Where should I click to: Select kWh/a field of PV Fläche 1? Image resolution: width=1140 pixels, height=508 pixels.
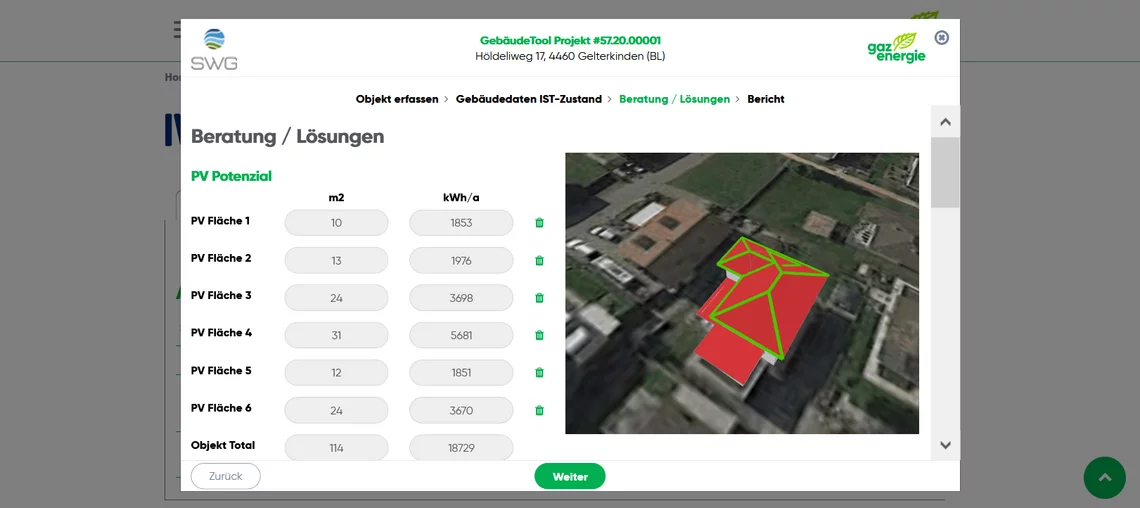(x=461, y=222)
